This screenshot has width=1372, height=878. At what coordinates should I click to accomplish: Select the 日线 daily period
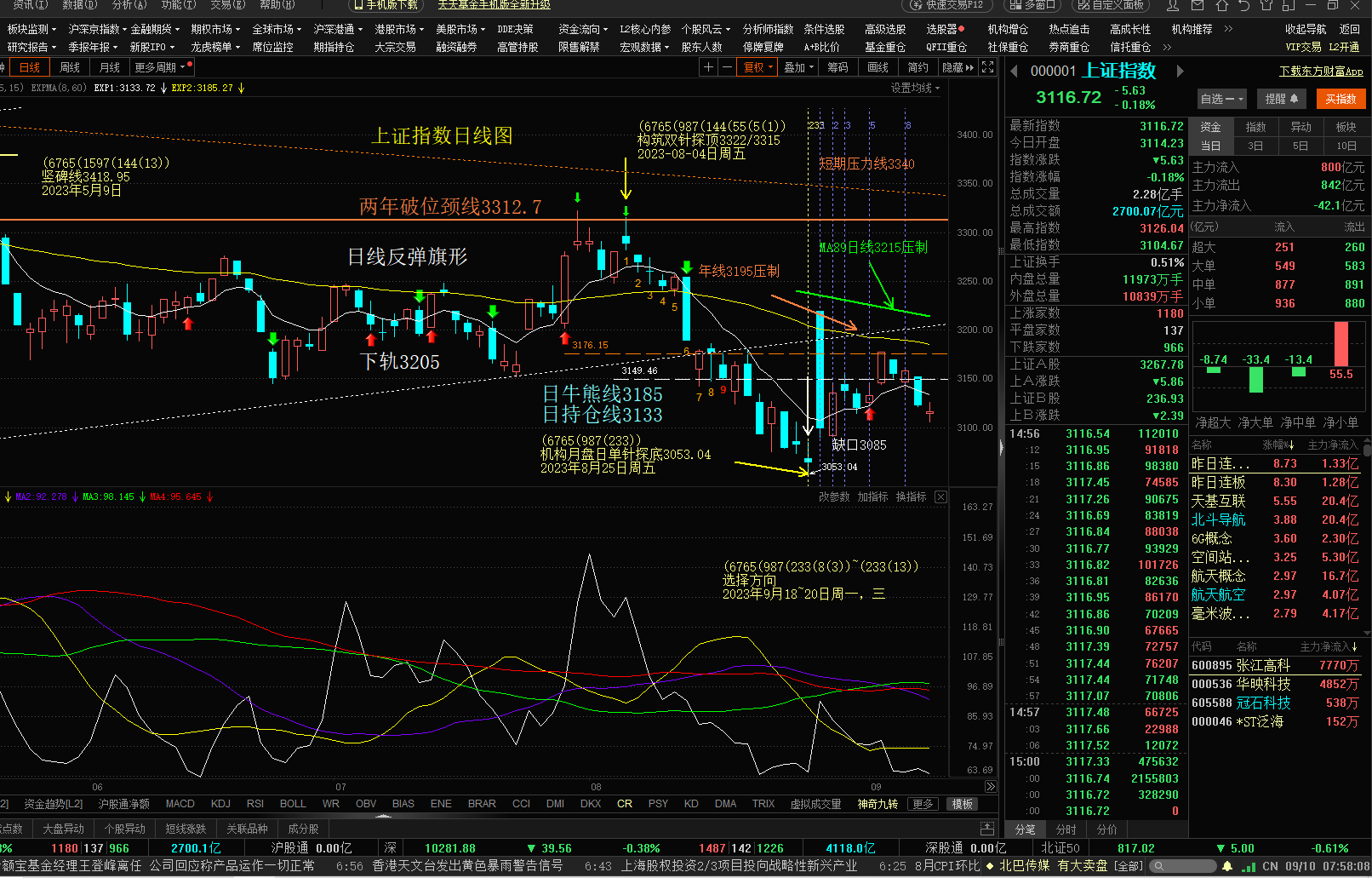tap(30, 67)
